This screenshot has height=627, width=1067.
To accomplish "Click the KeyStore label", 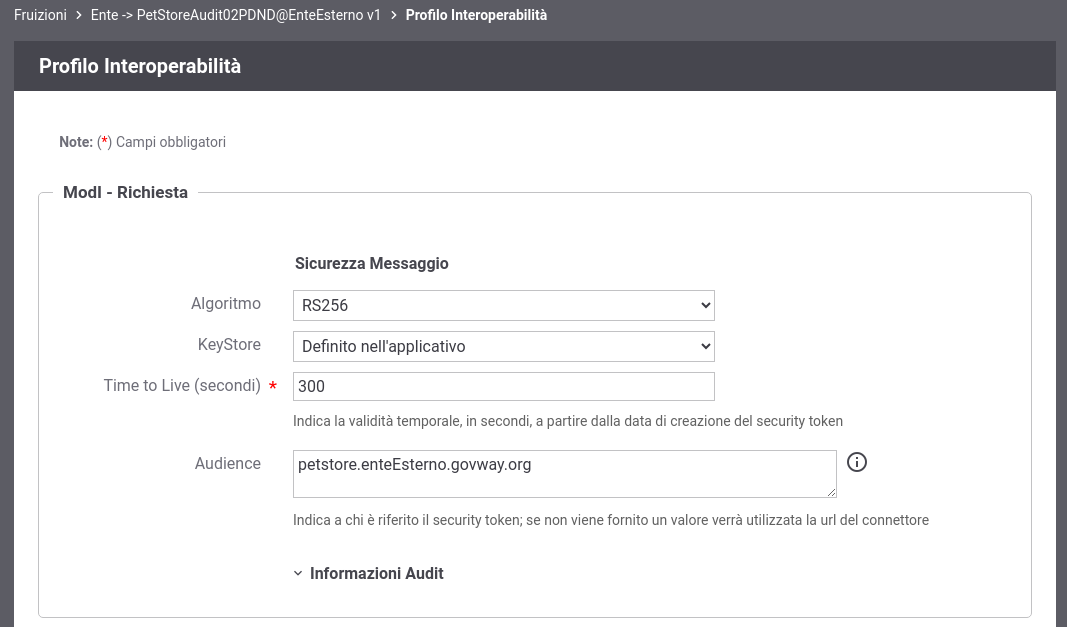I will (229, 344).
